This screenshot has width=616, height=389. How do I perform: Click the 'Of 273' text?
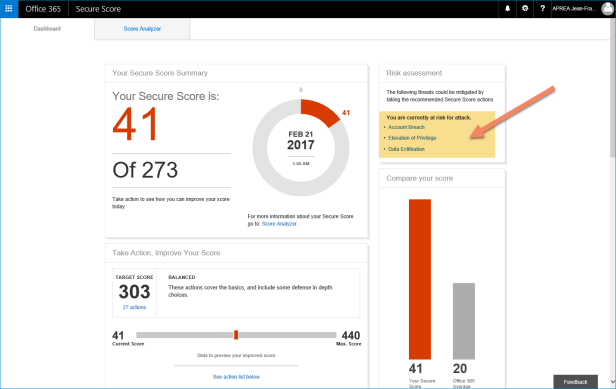click(x=145, y=170)
